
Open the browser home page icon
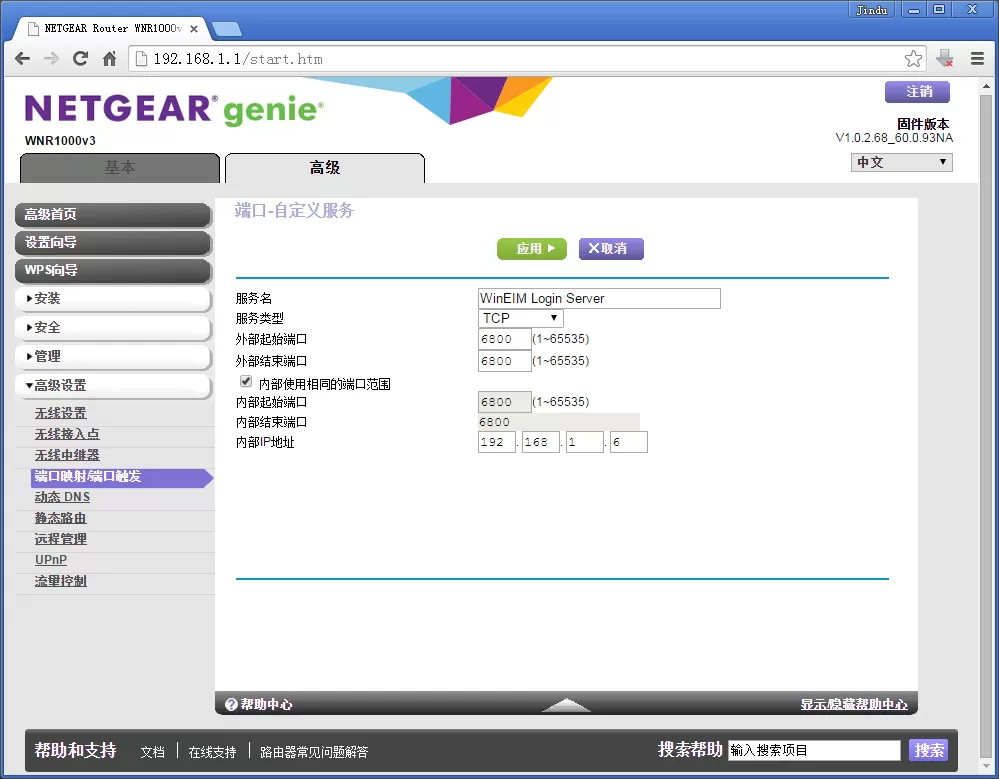[x=110, y=59]
